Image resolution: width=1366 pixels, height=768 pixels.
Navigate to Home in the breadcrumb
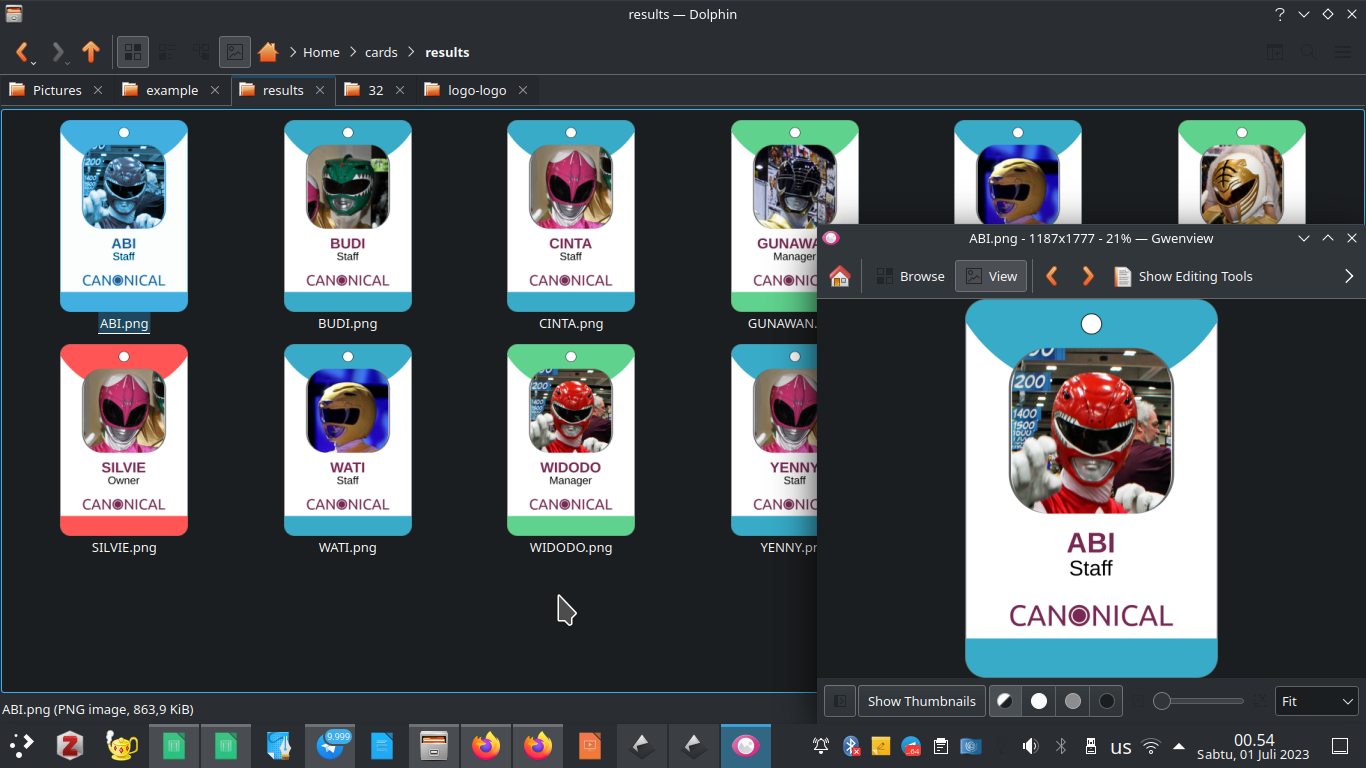(x=321, y=52)
